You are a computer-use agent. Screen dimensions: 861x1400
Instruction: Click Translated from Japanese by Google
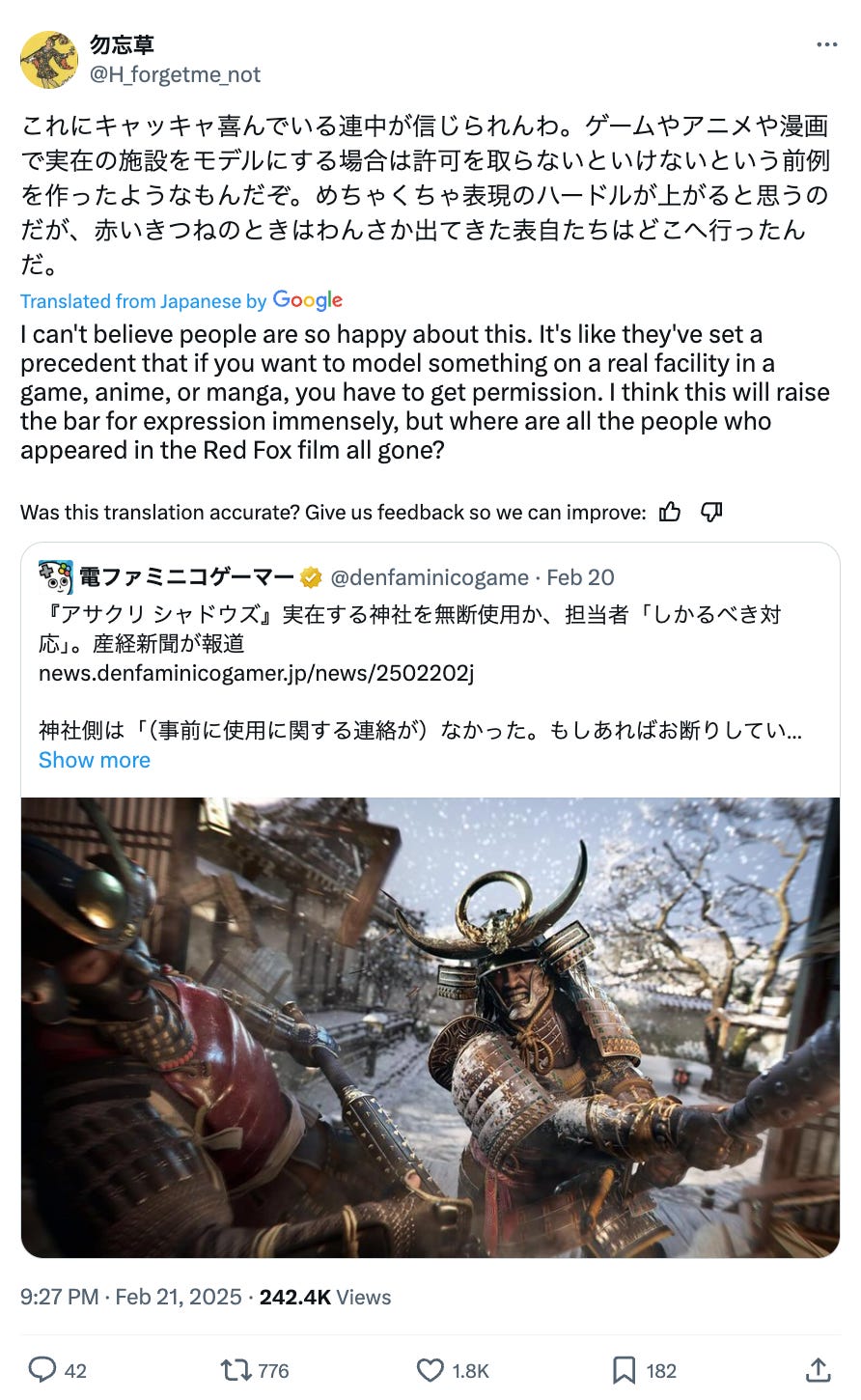[x=181, y=300]
